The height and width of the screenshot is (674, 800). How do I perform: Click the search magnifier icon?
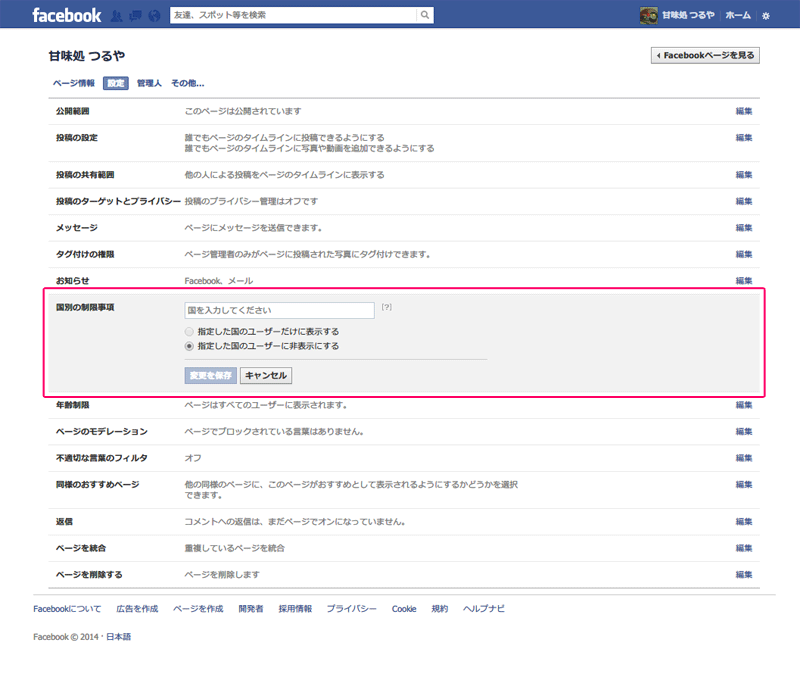(425, 15)
